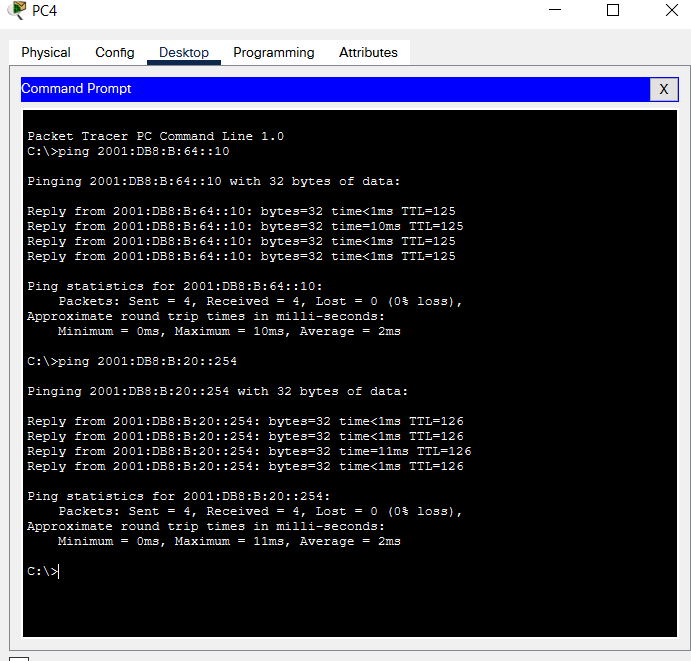Click the reply line with time=11ms
The height and width of the screenshot is (661, 691).
(x=249, y=451)
